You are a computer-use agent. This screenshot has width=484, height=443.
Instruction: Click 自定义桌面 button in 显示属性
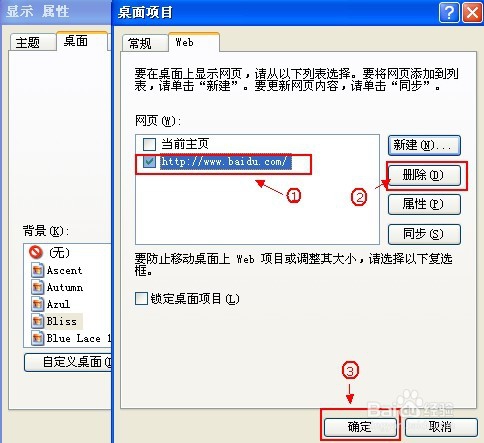(x=68, y=362)
